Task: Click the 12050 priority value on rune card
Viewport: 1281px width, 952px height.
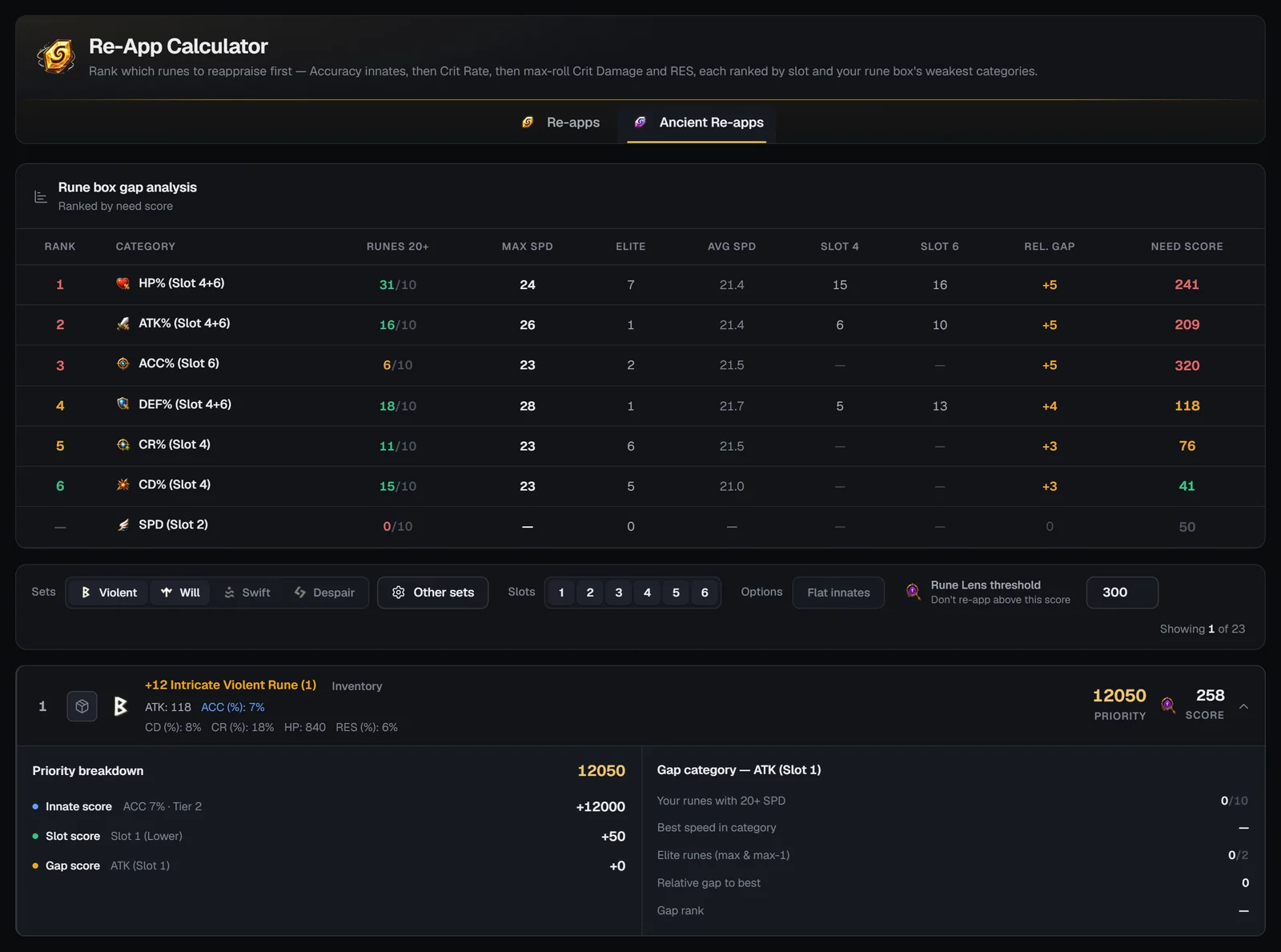Action: point(1119,696)
